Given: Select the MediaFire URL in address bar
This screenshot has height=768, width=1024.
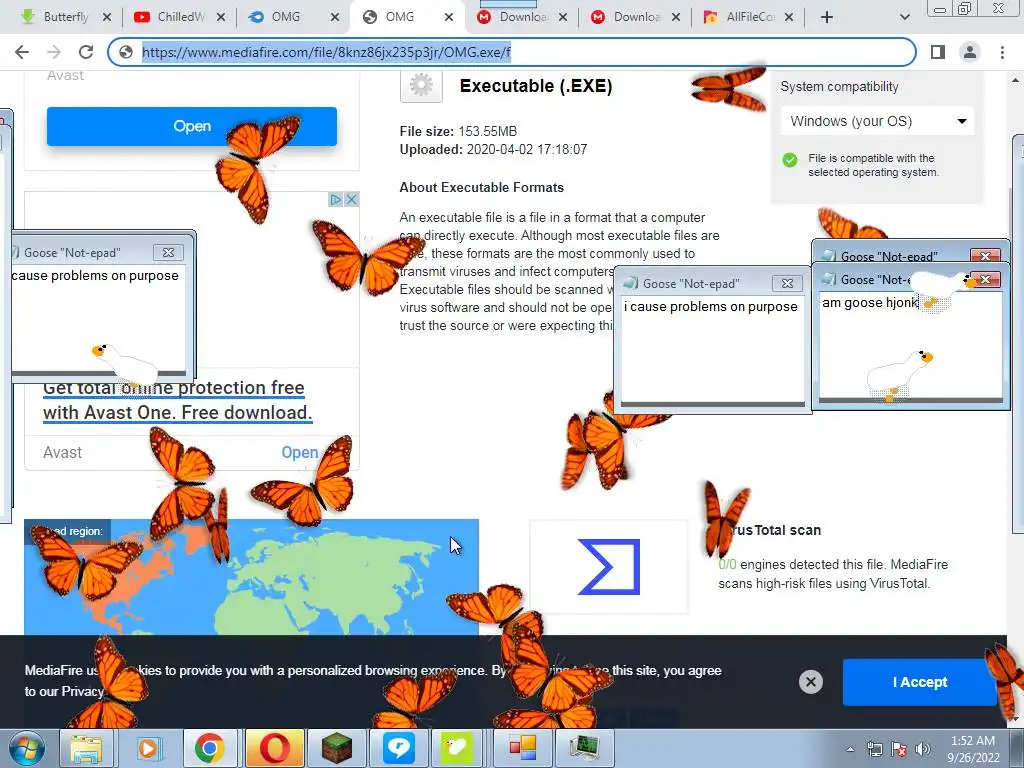Looking at the screenshot, I should click(x=326, y=52).
